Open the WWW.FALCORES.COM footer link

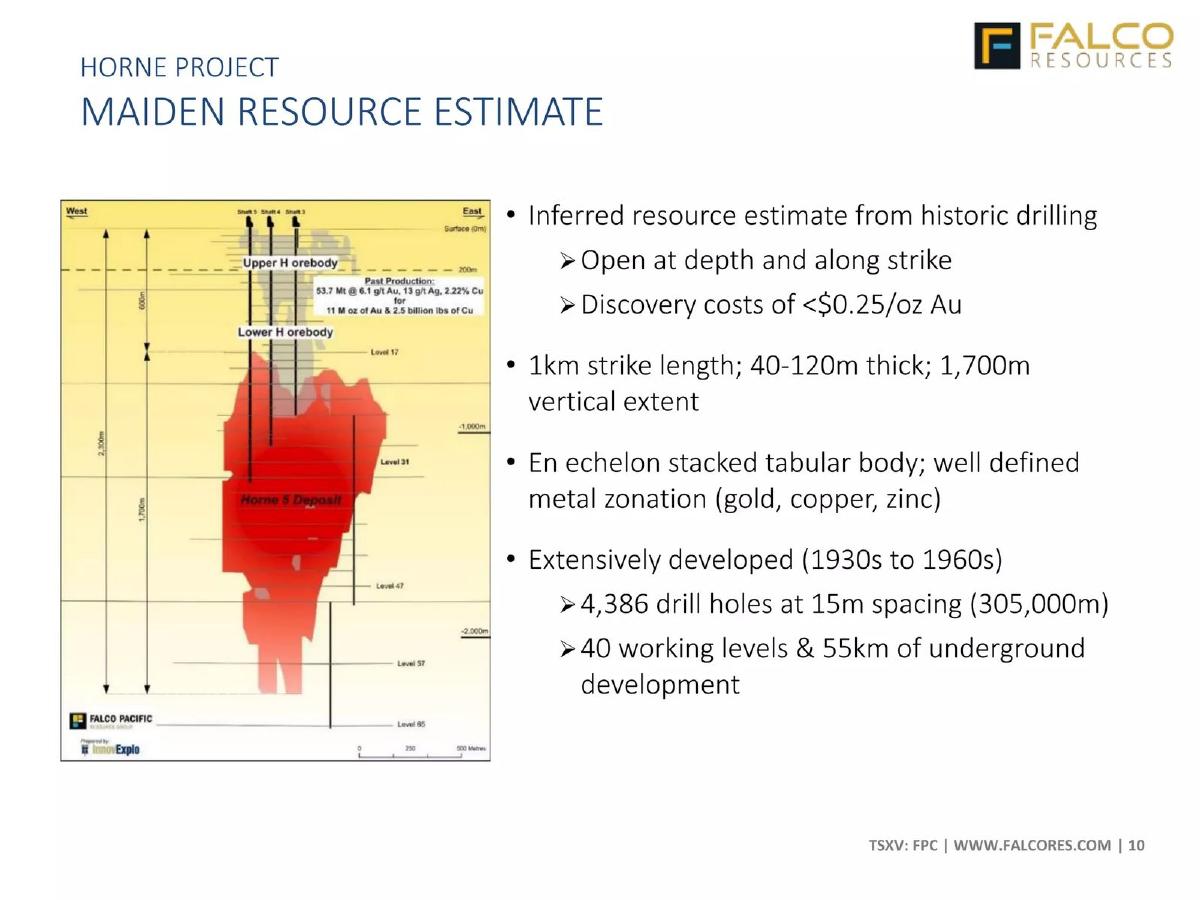tap(1032, 846)
